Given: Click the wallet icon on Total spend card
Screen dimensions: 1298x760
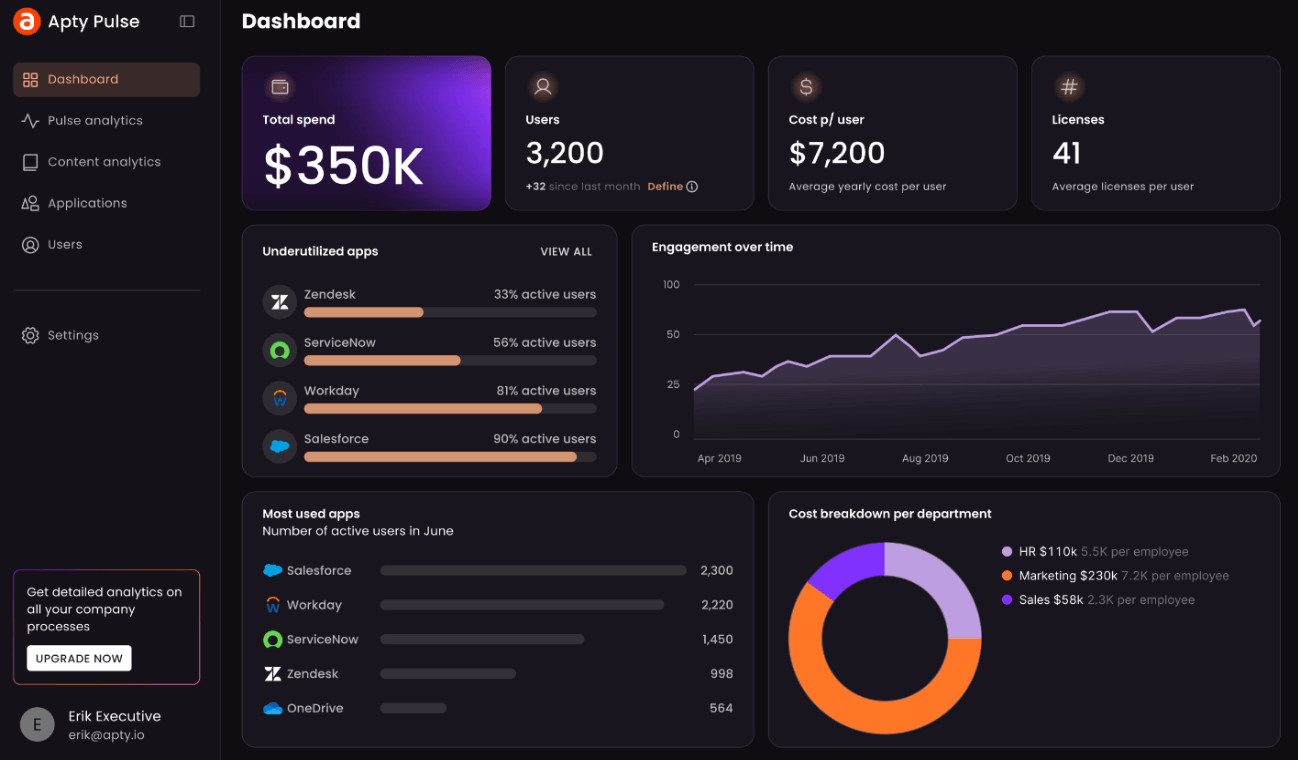Looking at the screenshot, I should pos(279,87).
